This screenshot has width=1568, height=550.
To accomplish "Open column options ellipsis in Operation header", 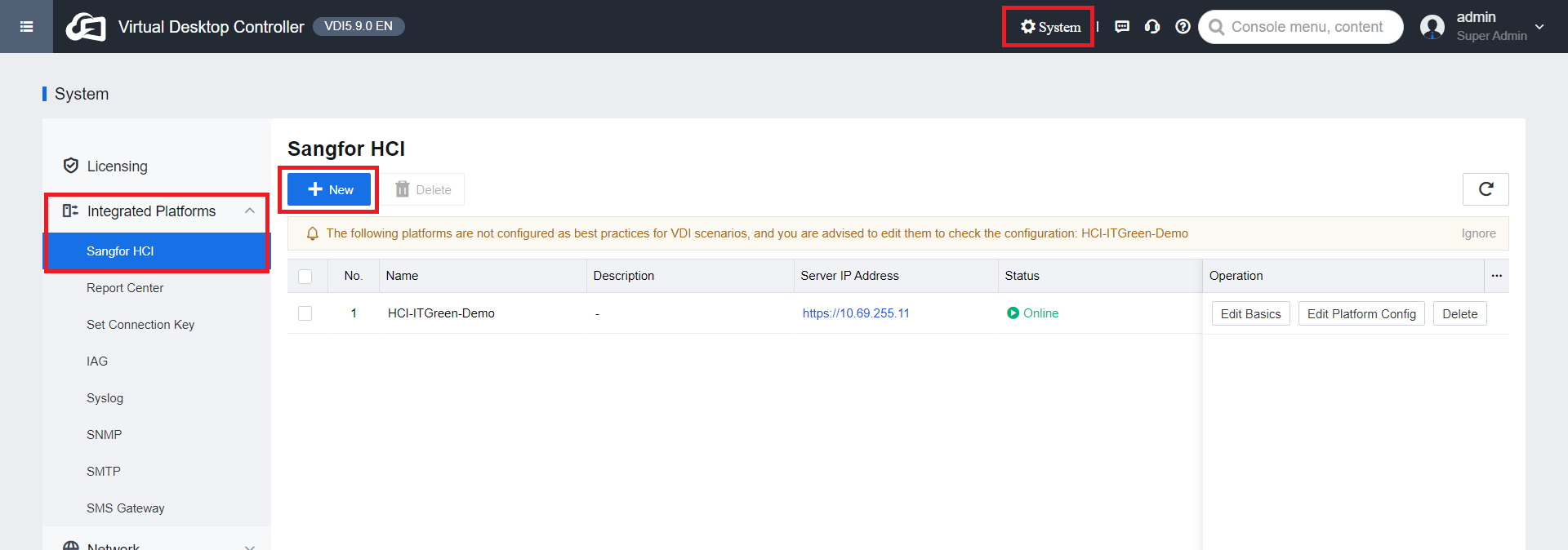I will point(1496,276).
